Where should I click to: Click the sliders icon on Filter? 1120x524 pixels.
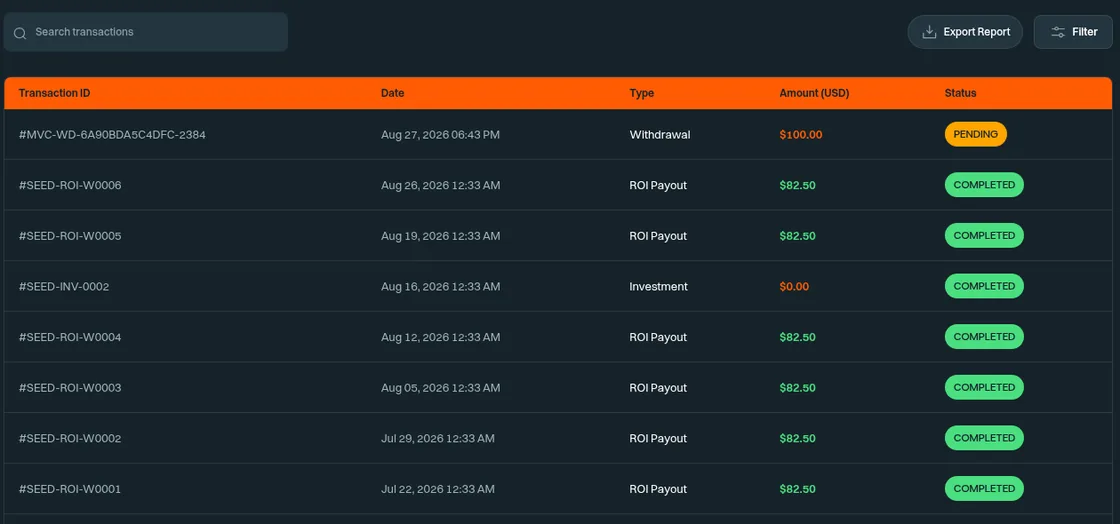(1059, 32)
